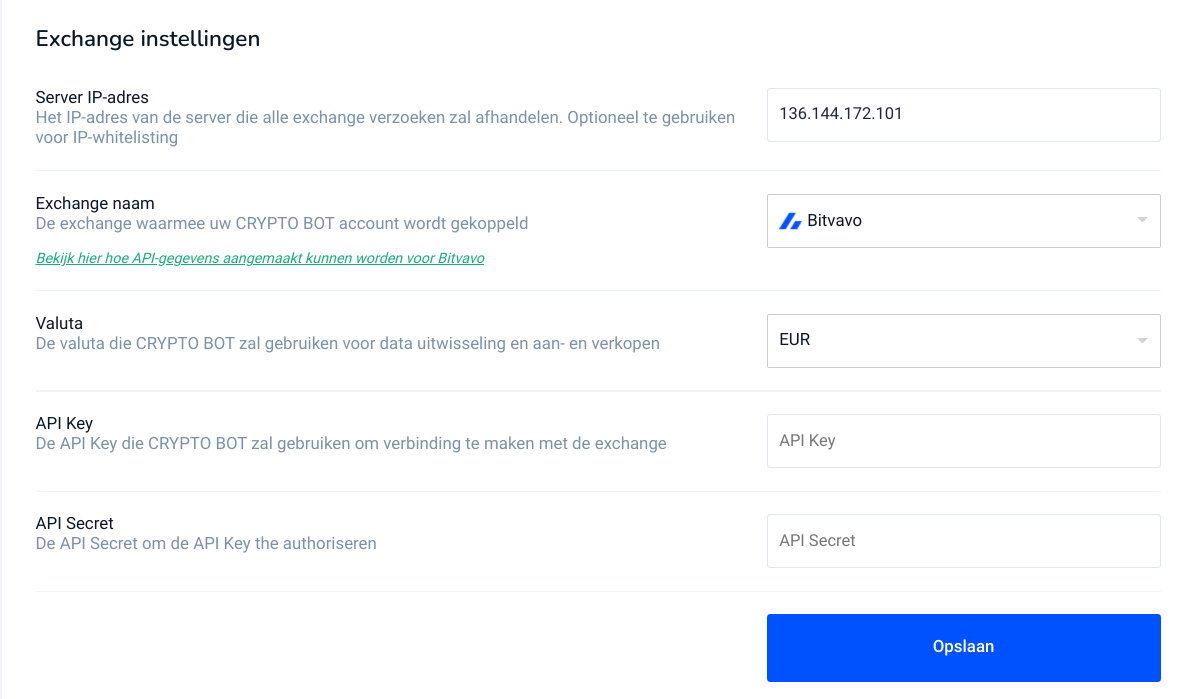
Task: Open the Exchange naam dropdown
Action: coord(963,220)
